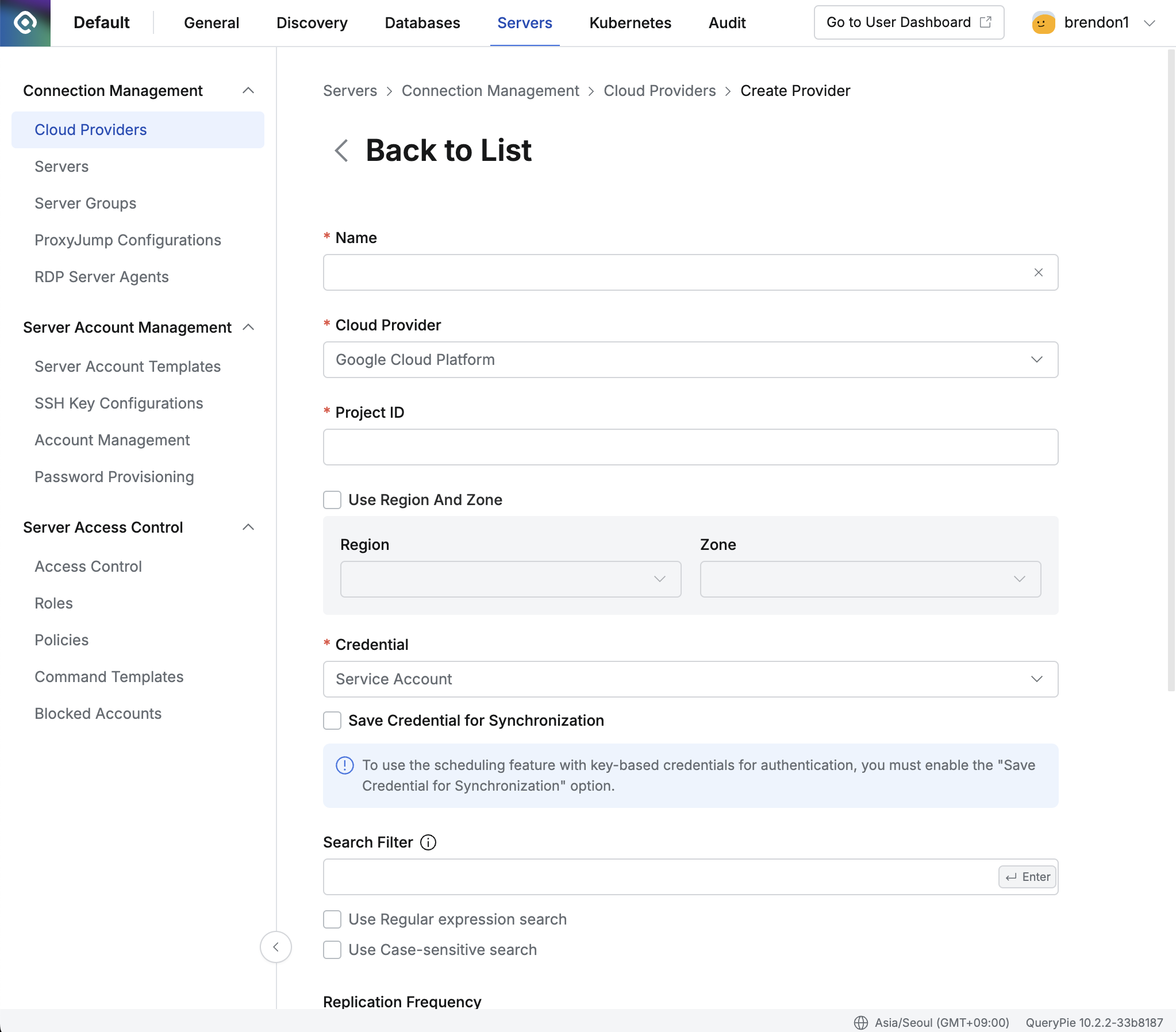1176x1032 pixels.
Task: Click inside the Project ID input field
Action: pyautogui.click(x=690, y=447)
